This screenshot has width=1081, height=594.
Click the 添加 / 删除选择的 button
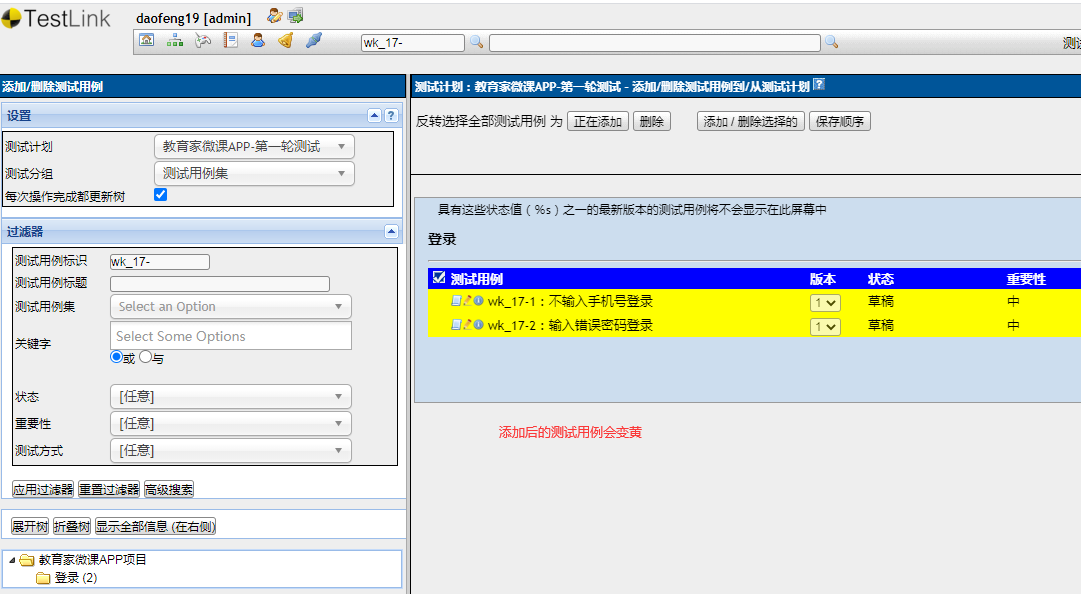pyautogui.click(x=750, y=121)
